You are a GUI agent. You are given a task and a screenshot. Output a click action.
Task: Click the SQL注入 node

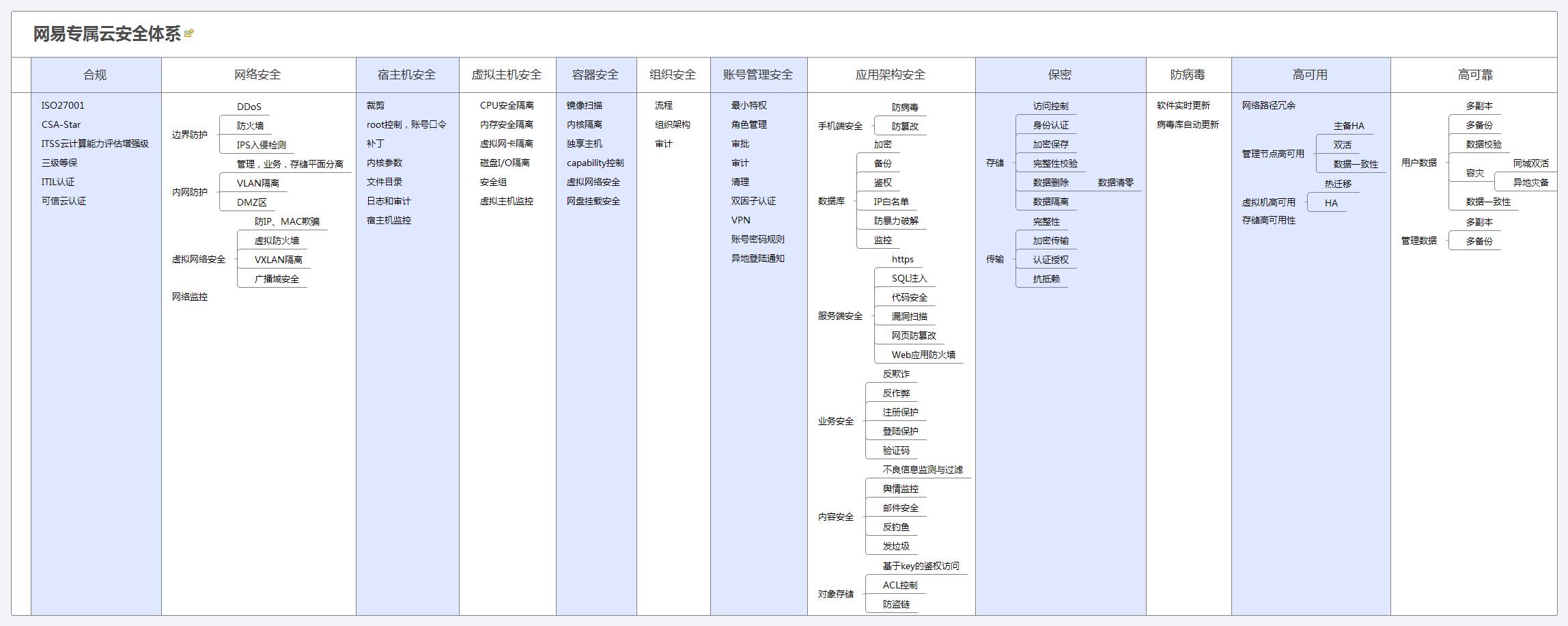point(910,278)
